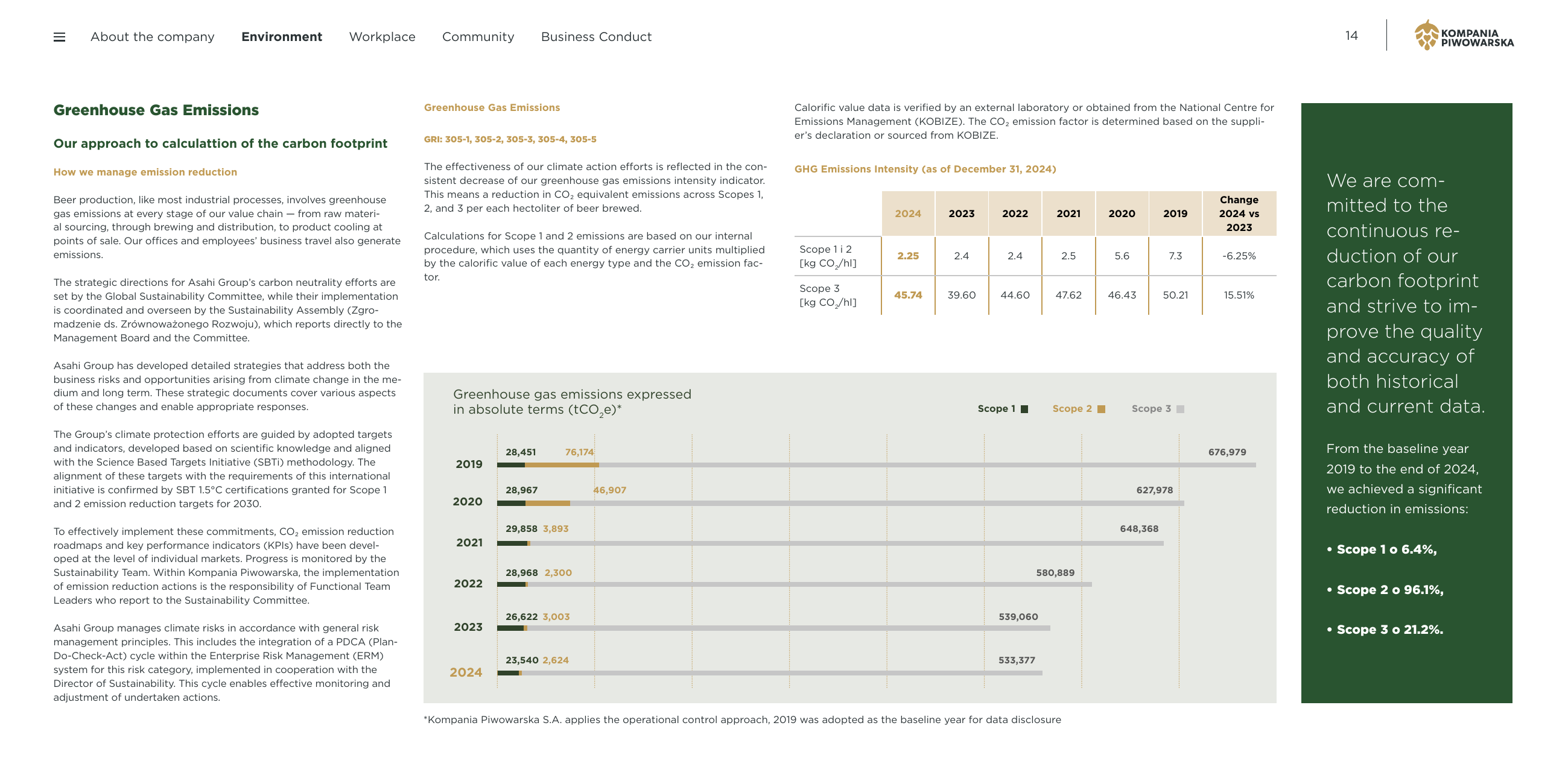Click the Scope 3 grey legend square
This screenshot has height=784, width=1568.
1180,409
